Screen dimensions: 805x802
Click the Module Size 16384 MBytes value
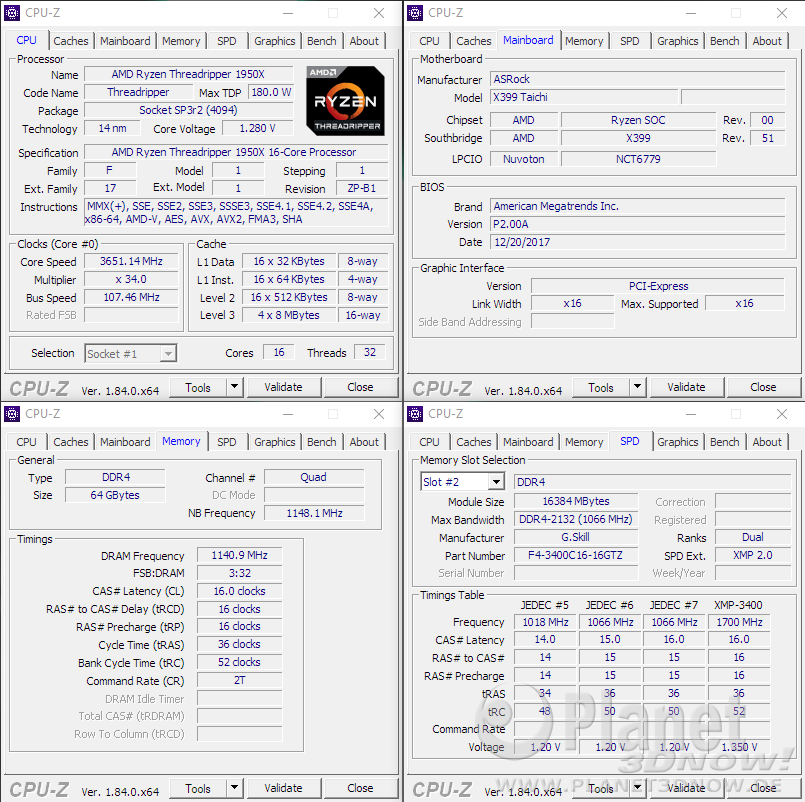[576, 502]
